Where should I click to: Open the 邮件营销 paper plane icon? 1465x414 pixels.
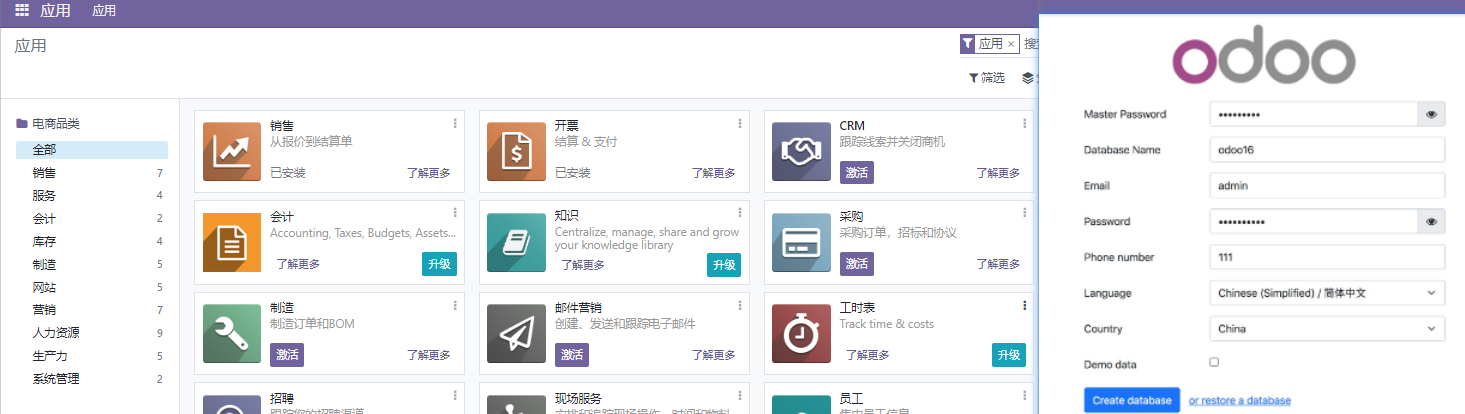coord(517,334)
